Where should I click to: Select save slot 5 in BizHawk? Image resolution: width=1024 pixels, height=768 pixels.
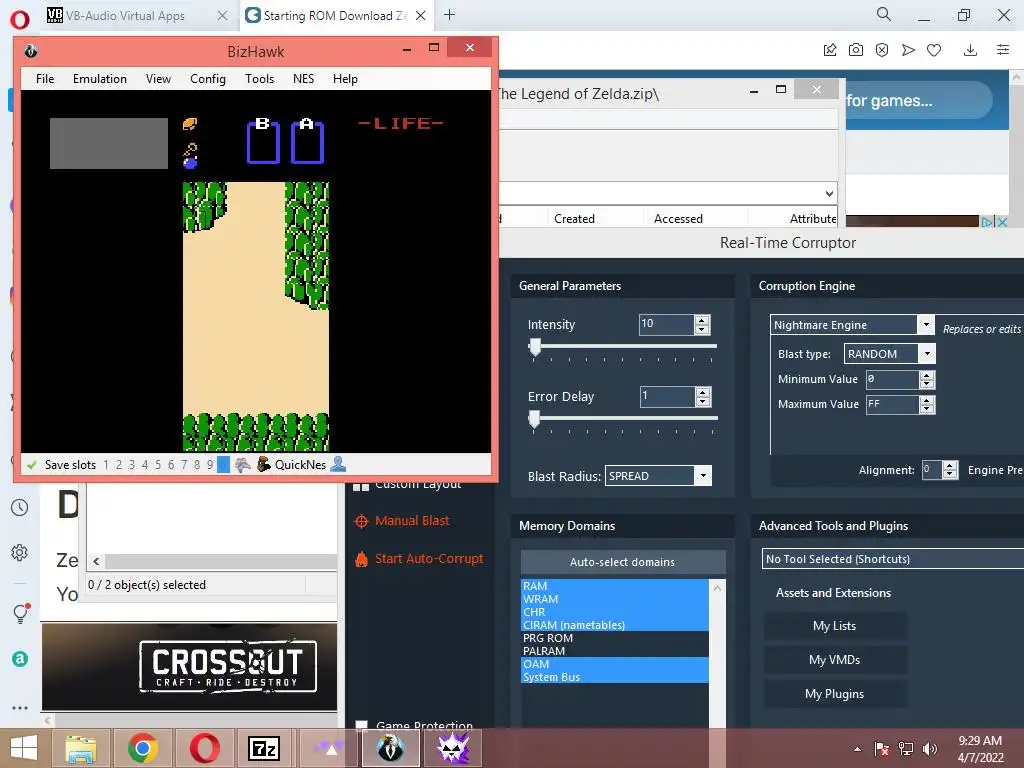click(x=157, y=464)
